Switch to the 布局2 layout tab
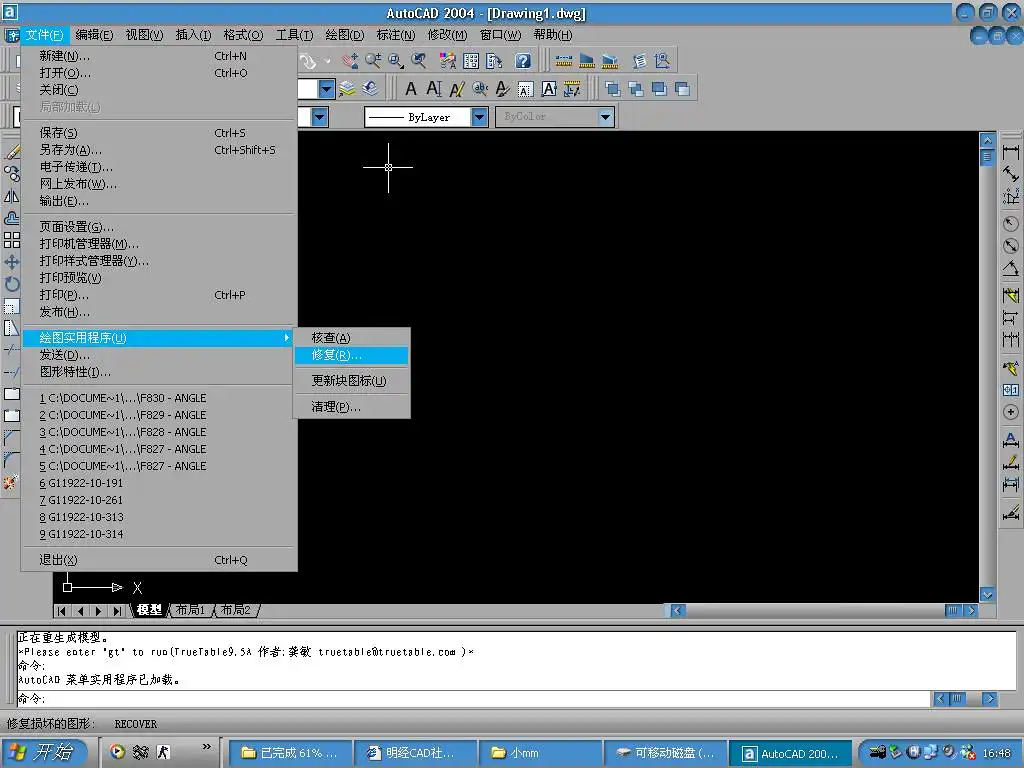The height and width of the screenshot is (768, 1024). click(236, 610)
